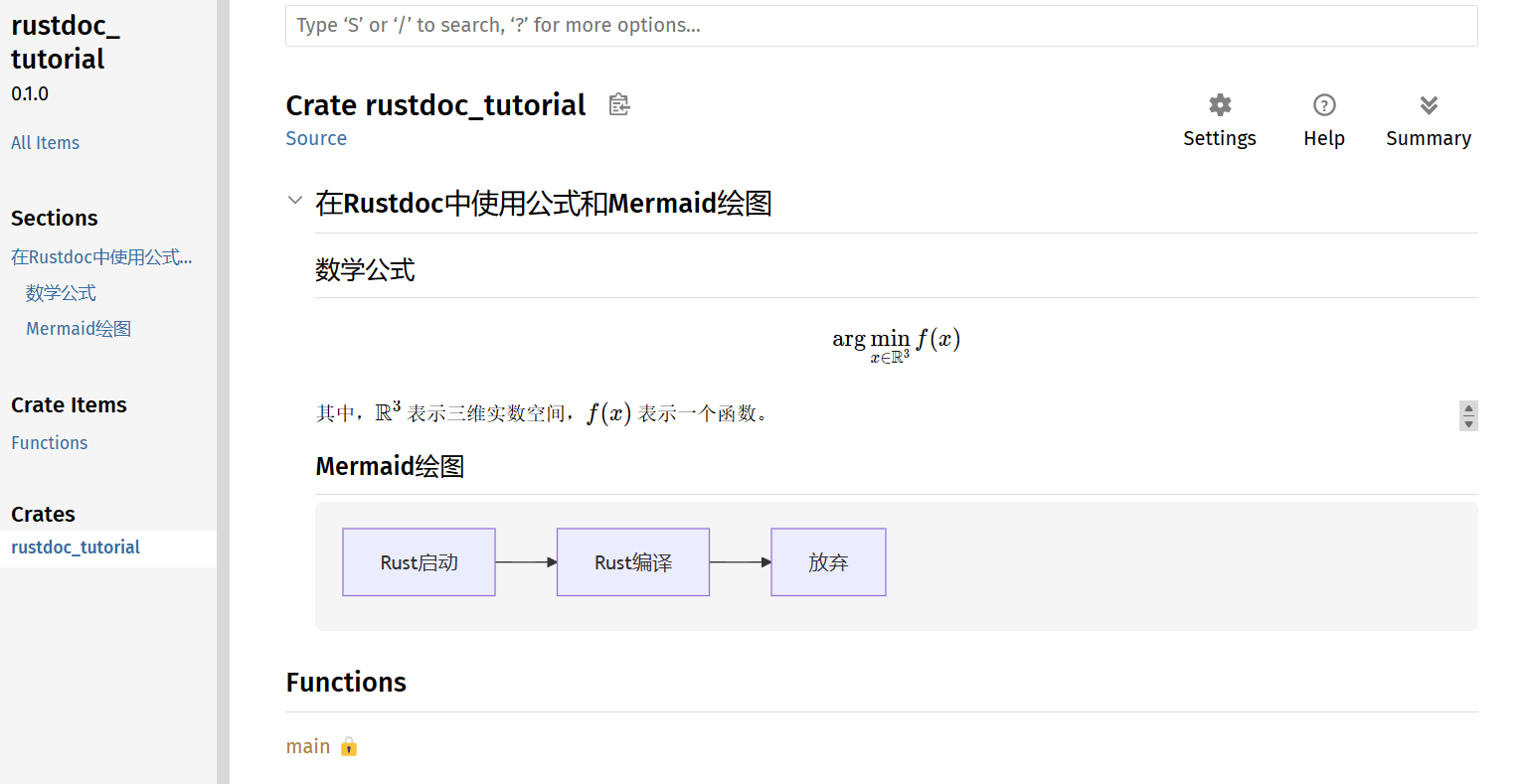Toggle Summary with the double chevron icon
Viewport: 1529px width, 784px height.
coord(1429,120)
